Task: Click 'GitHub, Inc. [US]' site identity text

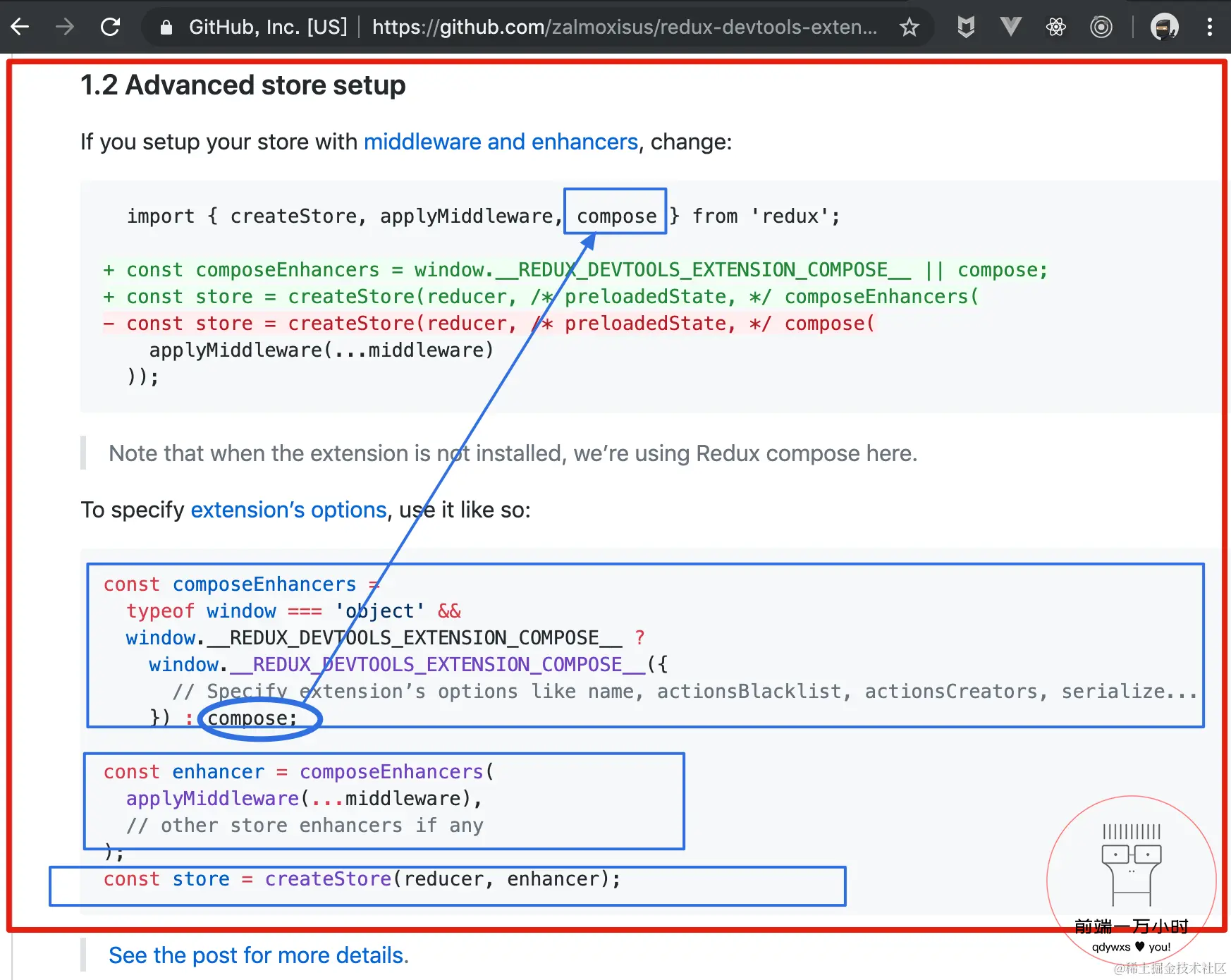Action: (268, 27)
